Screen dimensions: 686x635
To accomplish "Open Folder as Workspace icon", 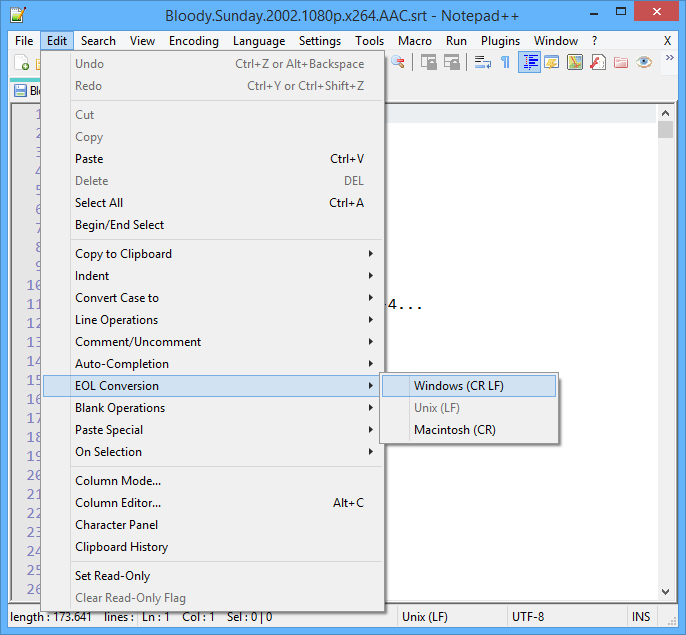I will (x=620, y=62).
